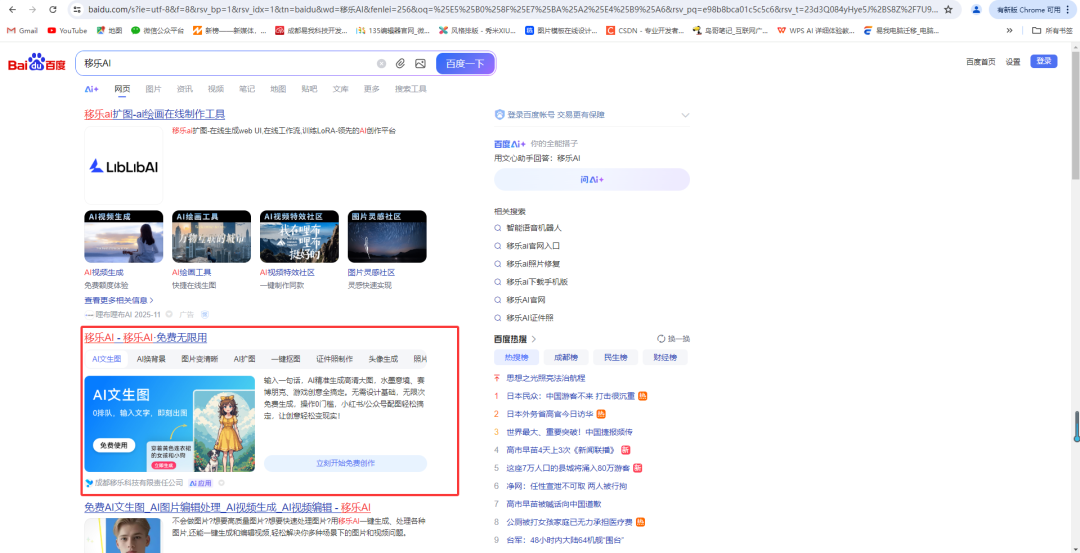Image resolution: width=1080 pixels, height=553 pixels.
Task: Click 有新版 Chrome 可用 update button
Action: (1033, 10)
